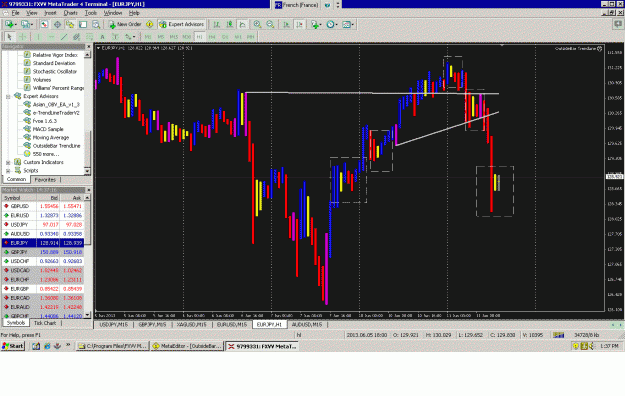The height and width of the screenshot is (396, 625).
Task: Select the GBPUSD row in Market Watch
Action: (43, 206)
